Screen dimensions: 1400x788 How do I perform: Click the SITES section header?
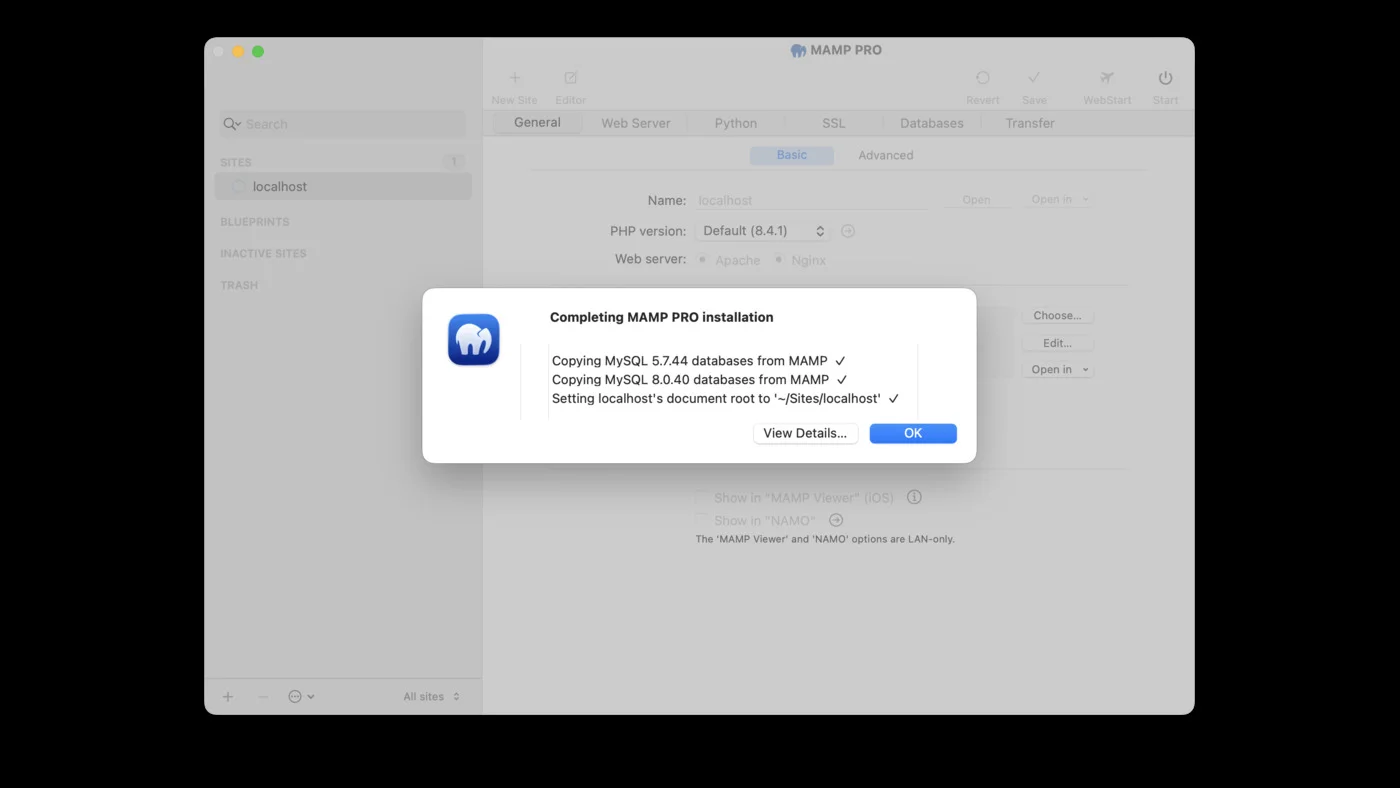point(236,162)
